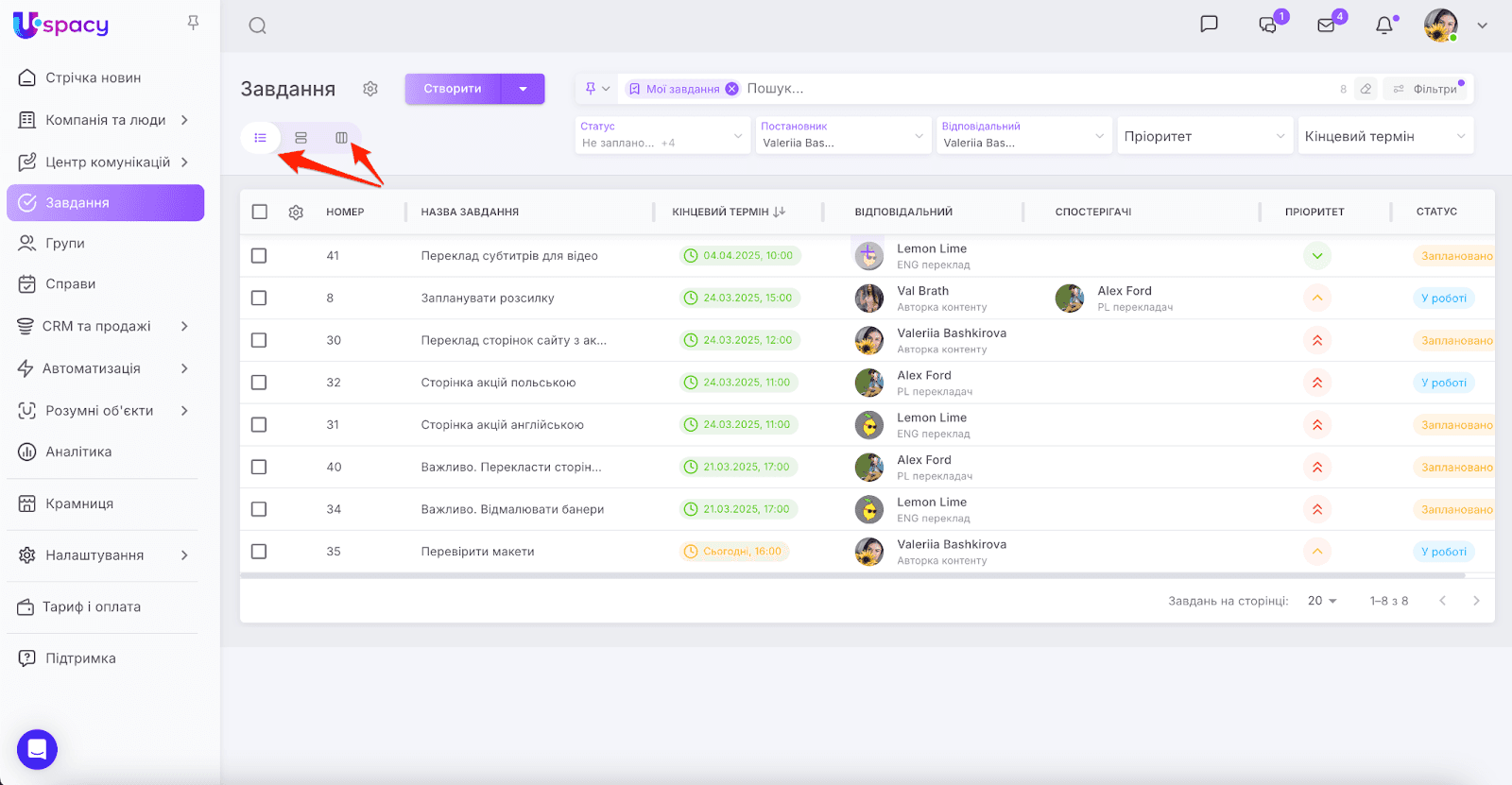Open task Перевірити макети
The image size is (1512, 785).
477,552
